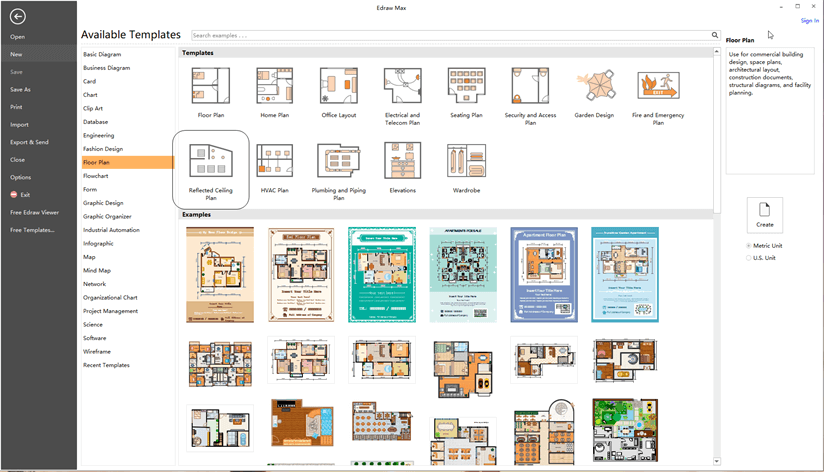This screenshot has width=824, height=472.
Task: Click scrollbar down arrow in templates pane
Action: coord(717,461)
